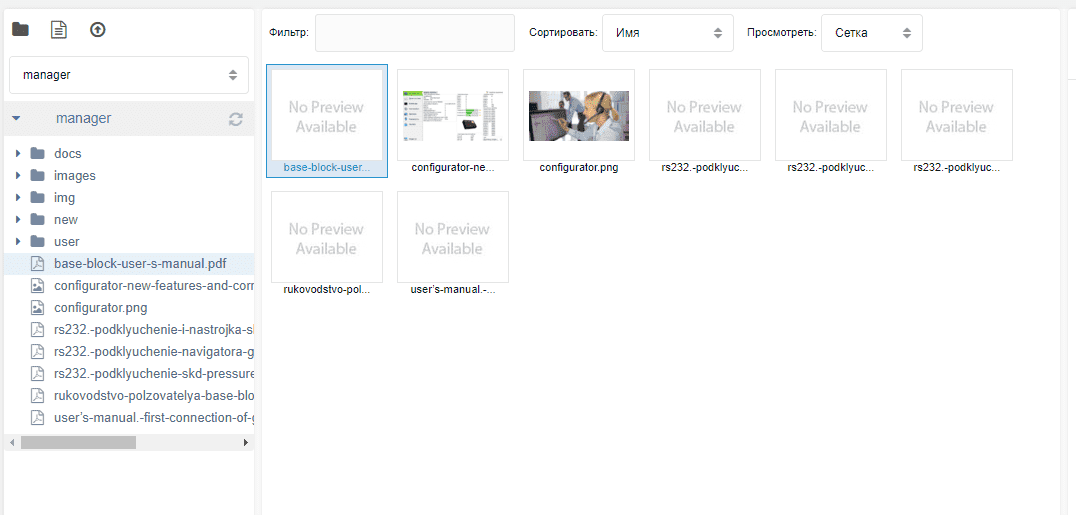
Task: Click the rukovodstvo-pol... file name label
Action: [327, 289]
